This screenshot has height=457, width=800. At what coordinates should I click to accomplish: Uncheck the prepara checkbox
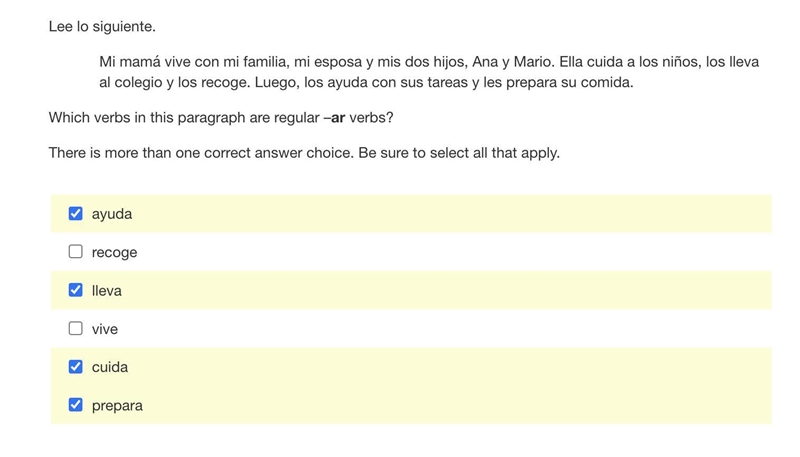[x=76, y=404]
